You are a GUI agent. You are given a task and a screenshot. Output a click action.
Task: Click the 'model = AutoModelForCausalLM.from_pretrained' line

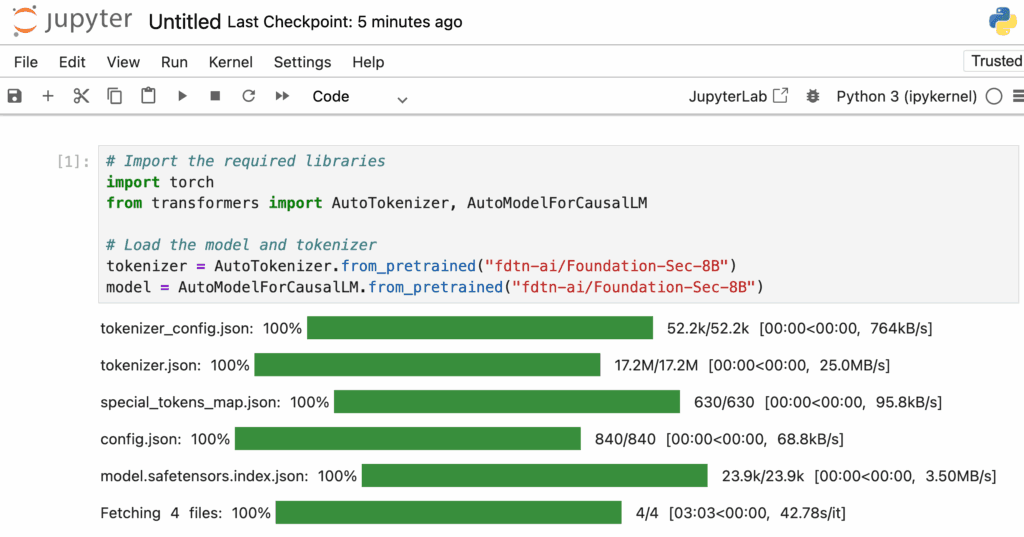pyautogui.click(x=435, y=287)
